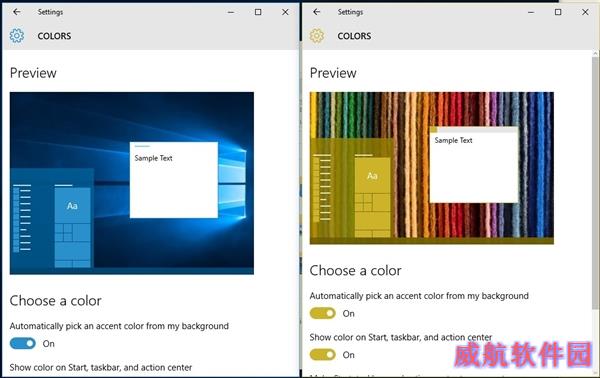Click left window's 'Show color on Start' label
Screen dimensions: 600x378
point(101,367)
